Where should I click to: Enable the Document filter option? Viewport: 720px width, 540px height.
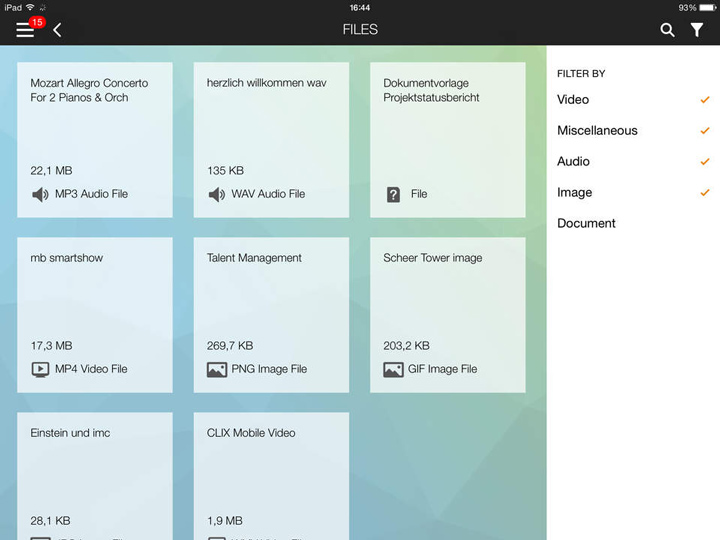(x=633, y=223)
